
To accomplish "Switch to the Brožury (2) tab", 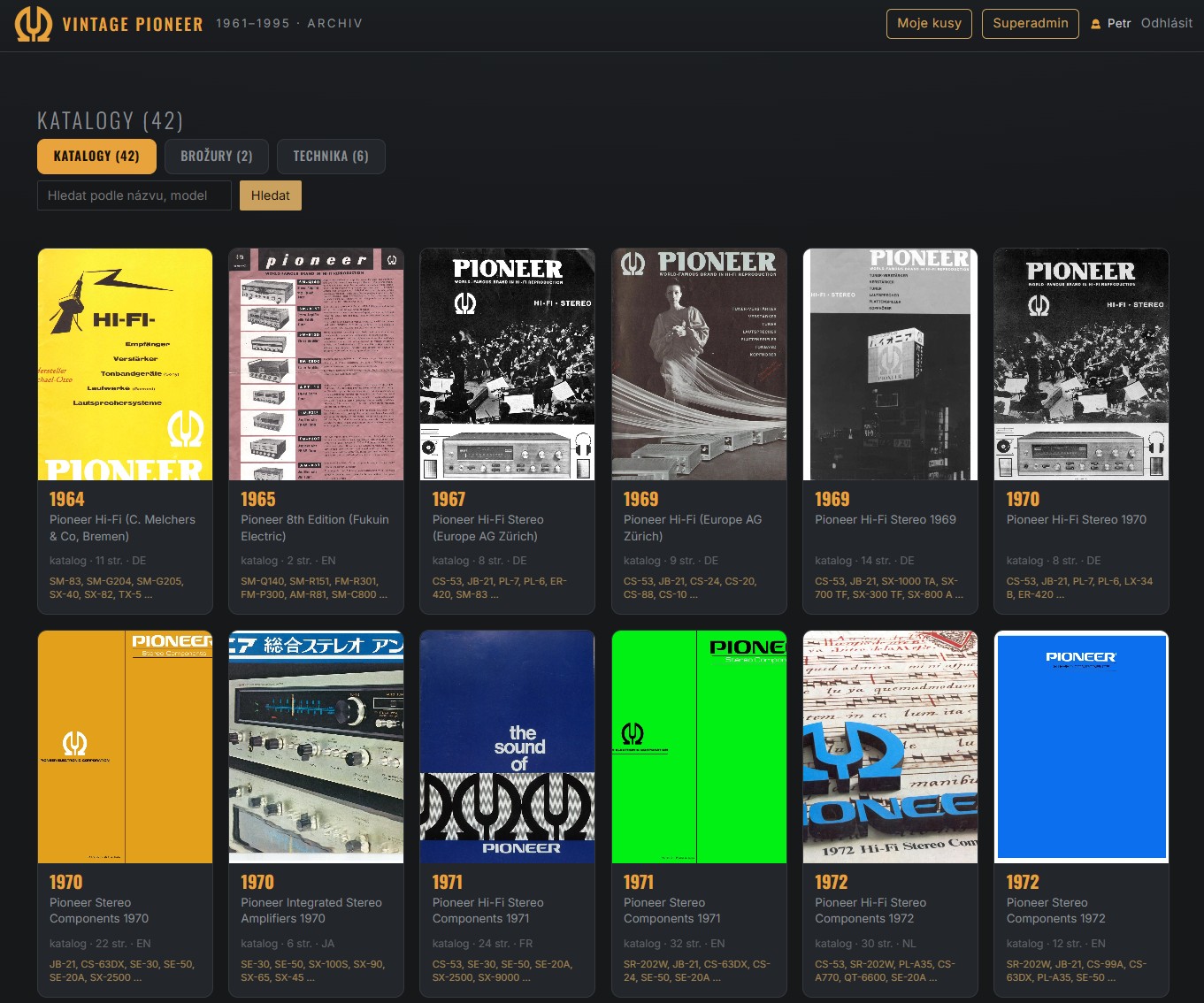I will pyautogui.click(x=217, y=157).
